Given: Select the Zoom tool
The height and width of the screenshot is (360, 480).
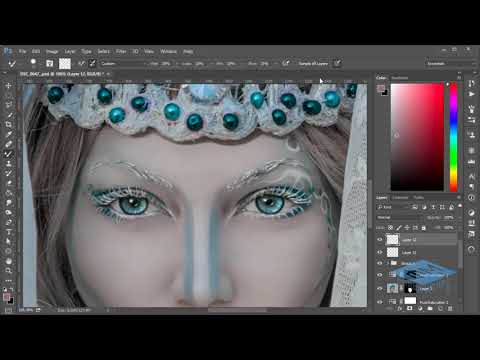Looking at the screenshot, I should 9,271.
